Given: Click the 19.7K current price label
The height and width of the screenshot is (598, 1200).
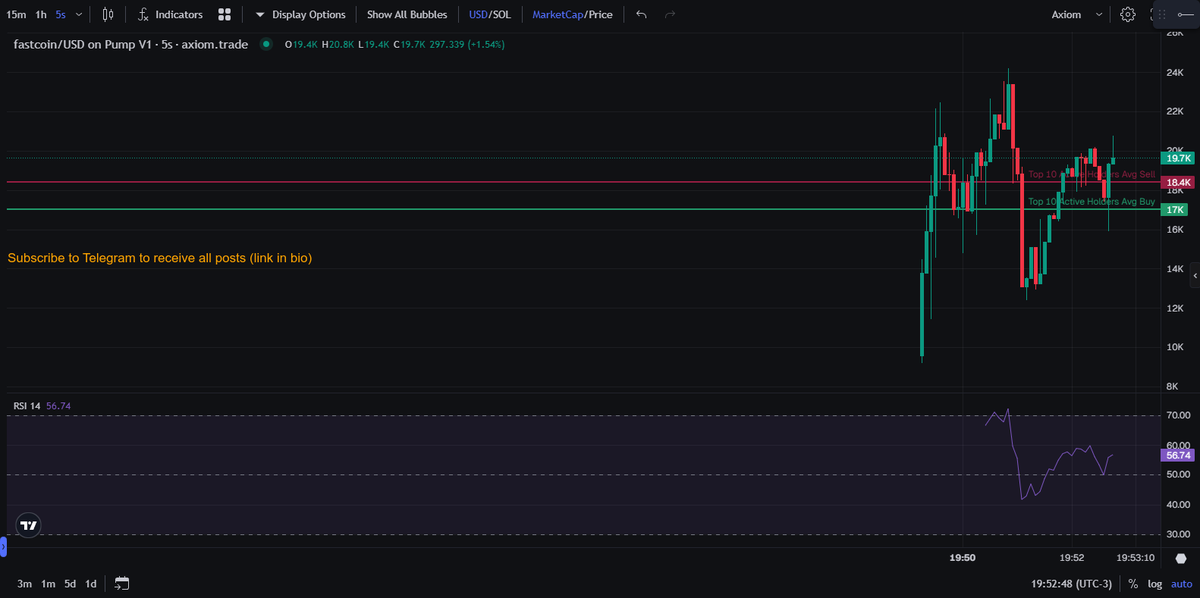Looking at the screenshot, I should pyautogui.click(x=1176, y=158).
